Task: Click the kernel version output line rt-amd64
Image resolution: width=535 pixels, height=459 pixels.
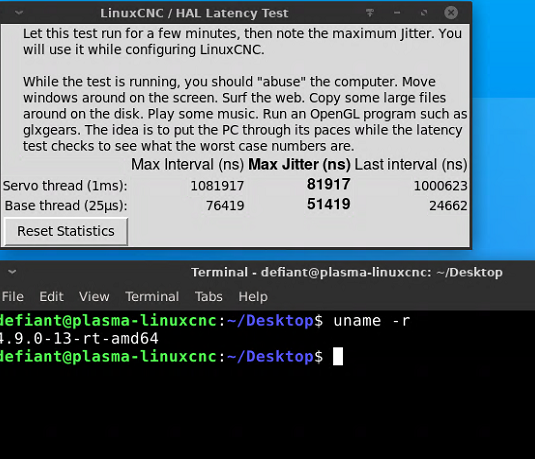Action: [x=78, y=339]
